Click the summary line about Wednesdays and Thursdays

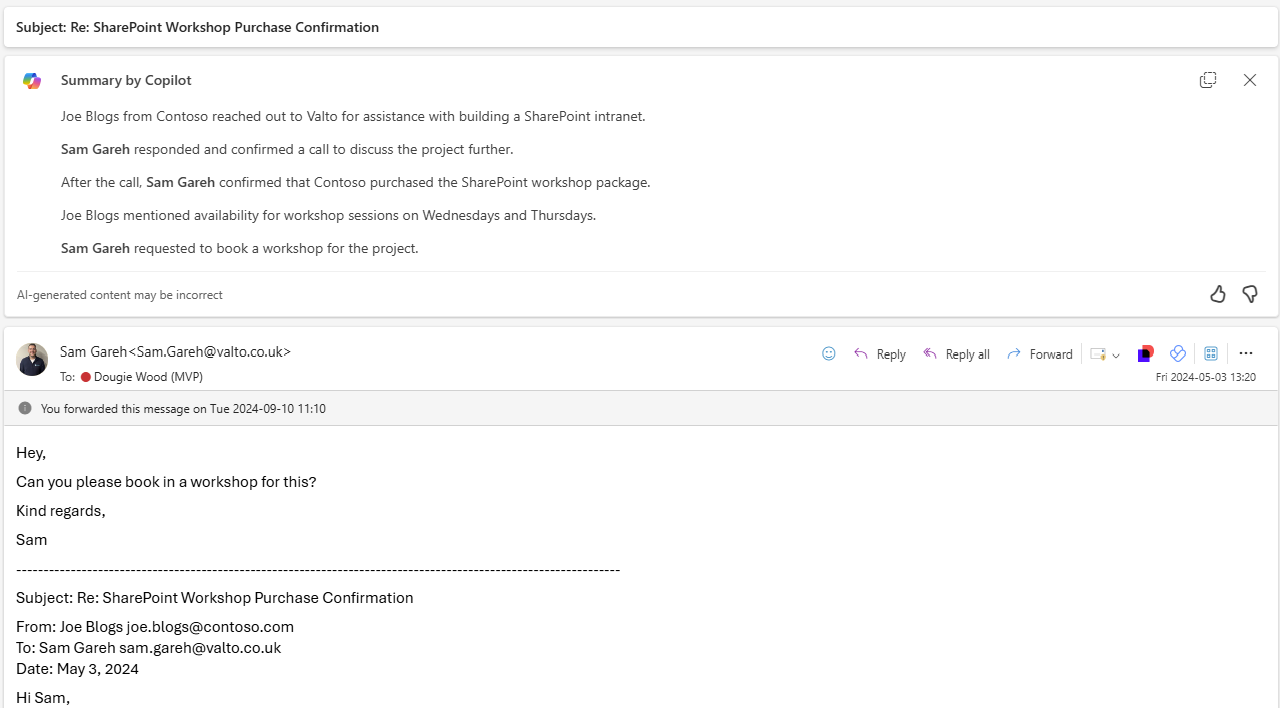click(x=328, y=215)
